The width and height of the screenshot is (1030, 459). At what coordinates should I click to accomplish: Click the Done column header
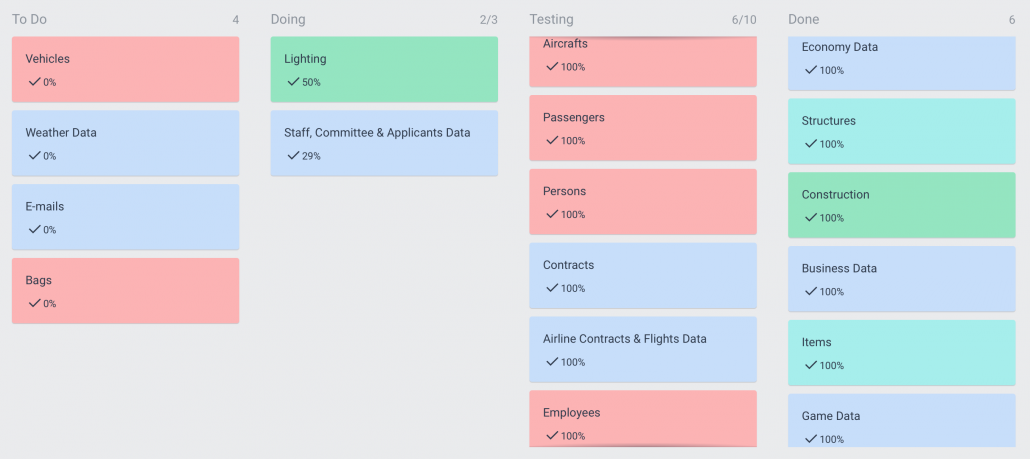(803, 19)
